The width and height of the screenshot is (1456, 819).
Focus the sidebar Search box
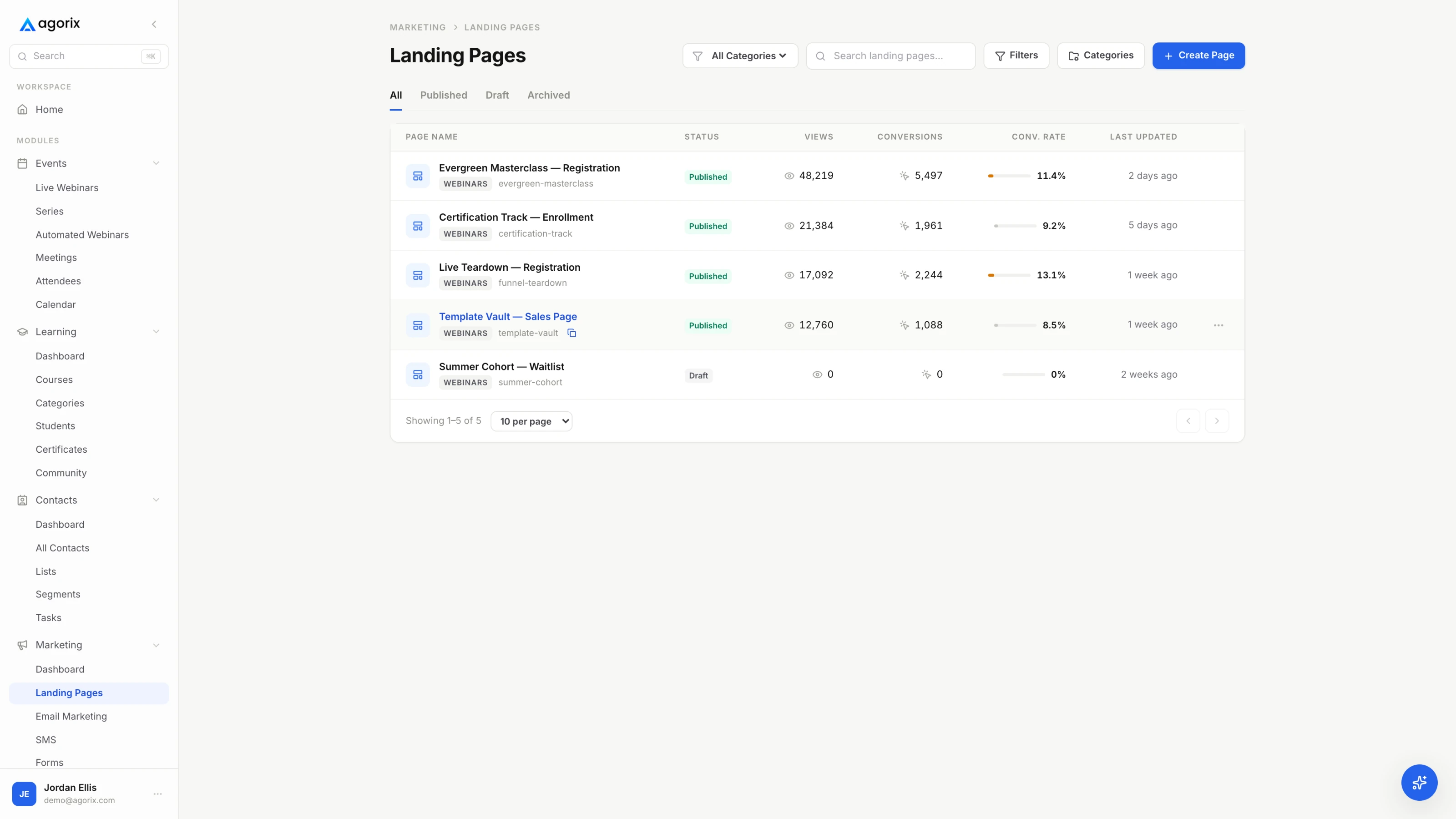89,56
